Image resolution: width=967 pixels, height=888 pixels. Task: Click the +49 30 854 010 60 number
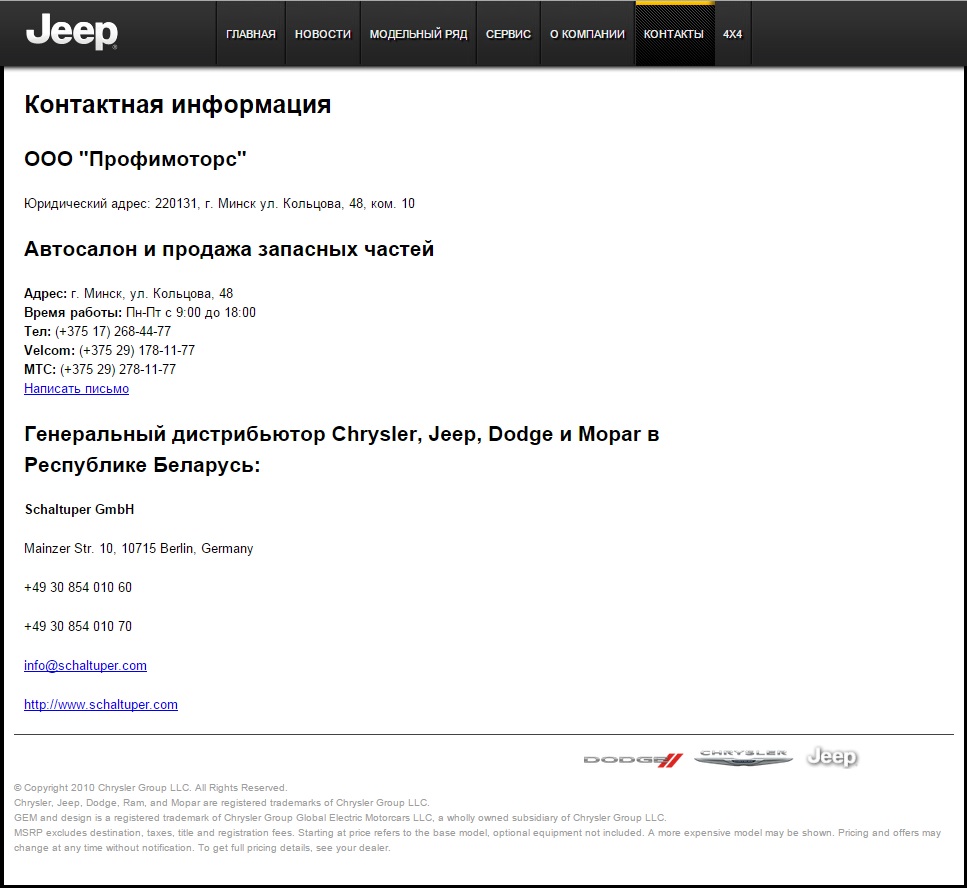tap(78, 587)
